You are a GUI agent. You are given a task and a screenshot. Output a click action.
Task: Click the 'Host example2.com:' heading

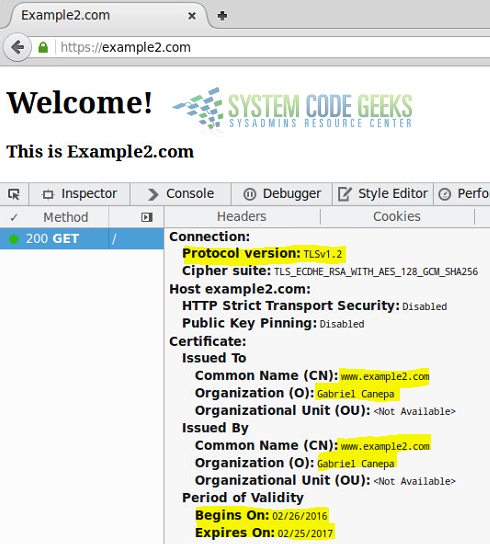[x=240, y=289]
